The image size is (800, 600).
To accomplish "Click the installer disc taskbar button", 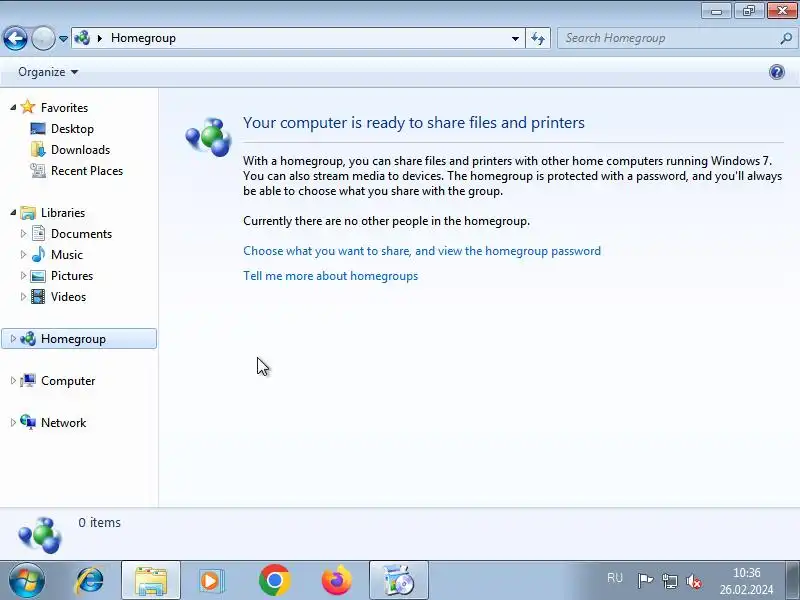I will tap(398, 581).
